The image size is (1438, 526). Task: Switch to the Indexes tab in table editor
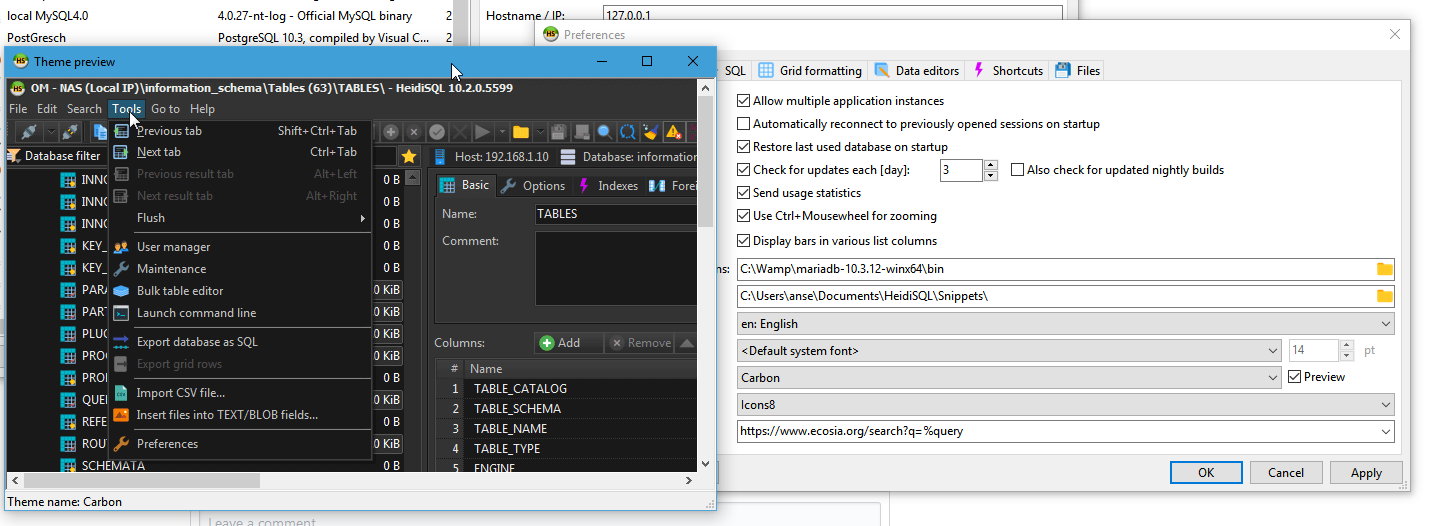608,186
